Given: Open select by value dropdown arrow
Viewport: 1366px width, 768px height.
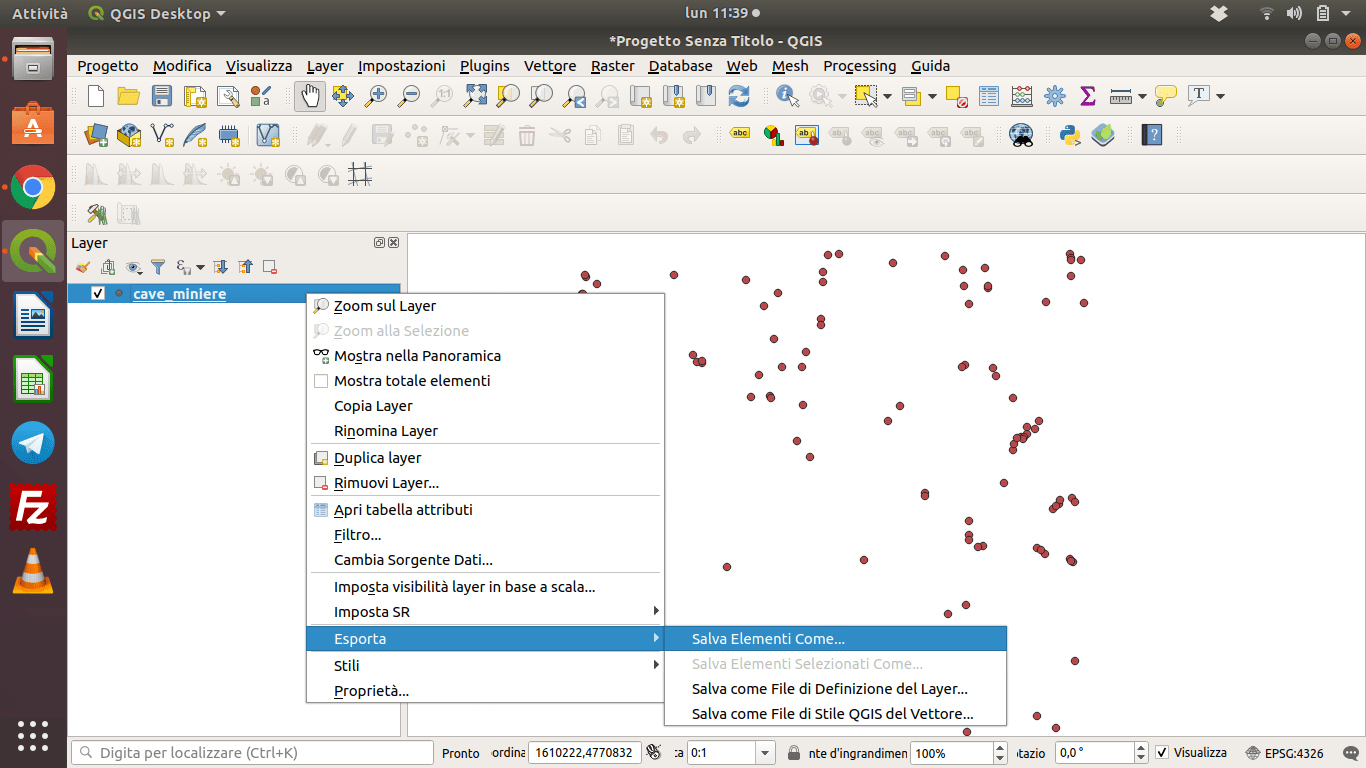Looking at the screenshot, I should [932, 96].
